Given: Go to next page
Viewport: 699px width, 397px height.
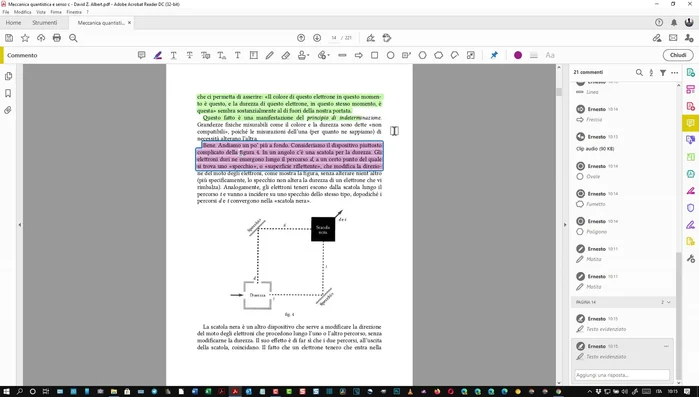Looking at the screenshot, I should point(317,38).
